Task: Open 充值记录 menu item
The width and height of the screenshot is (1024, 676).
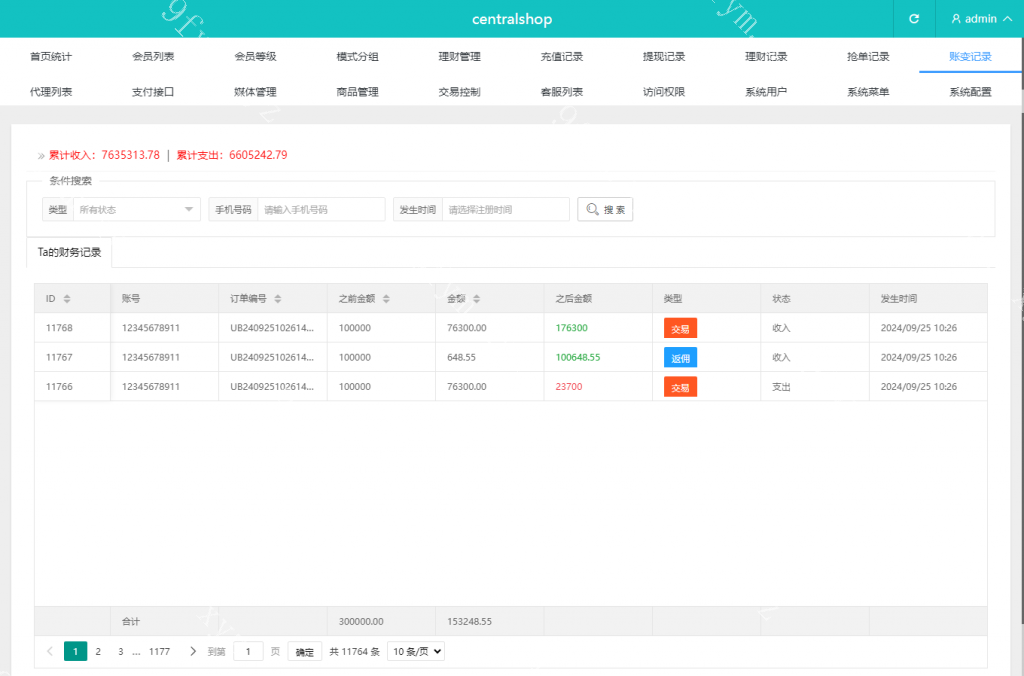Action: click(562, 56)
